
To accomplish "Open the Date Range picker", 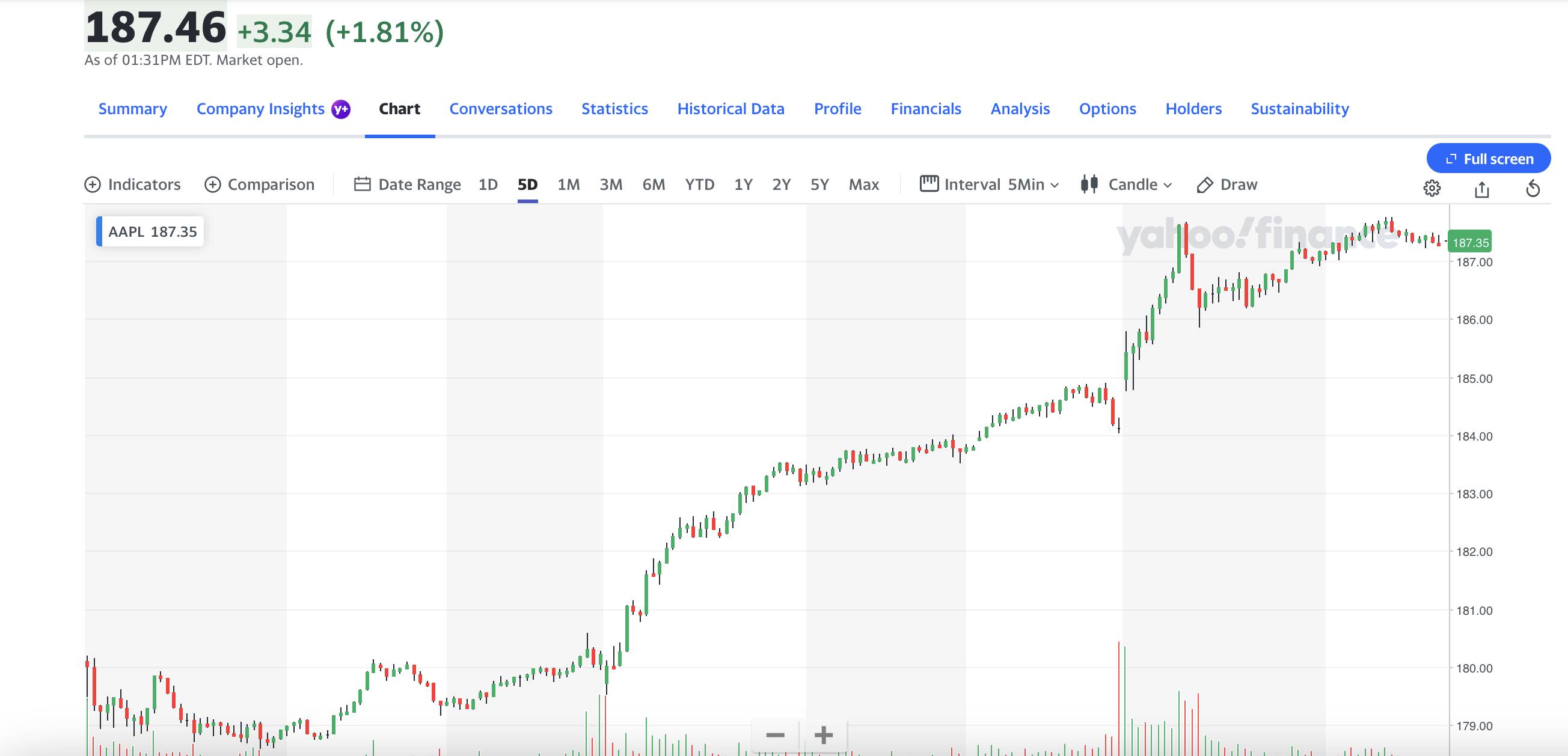I will [407, 184].
